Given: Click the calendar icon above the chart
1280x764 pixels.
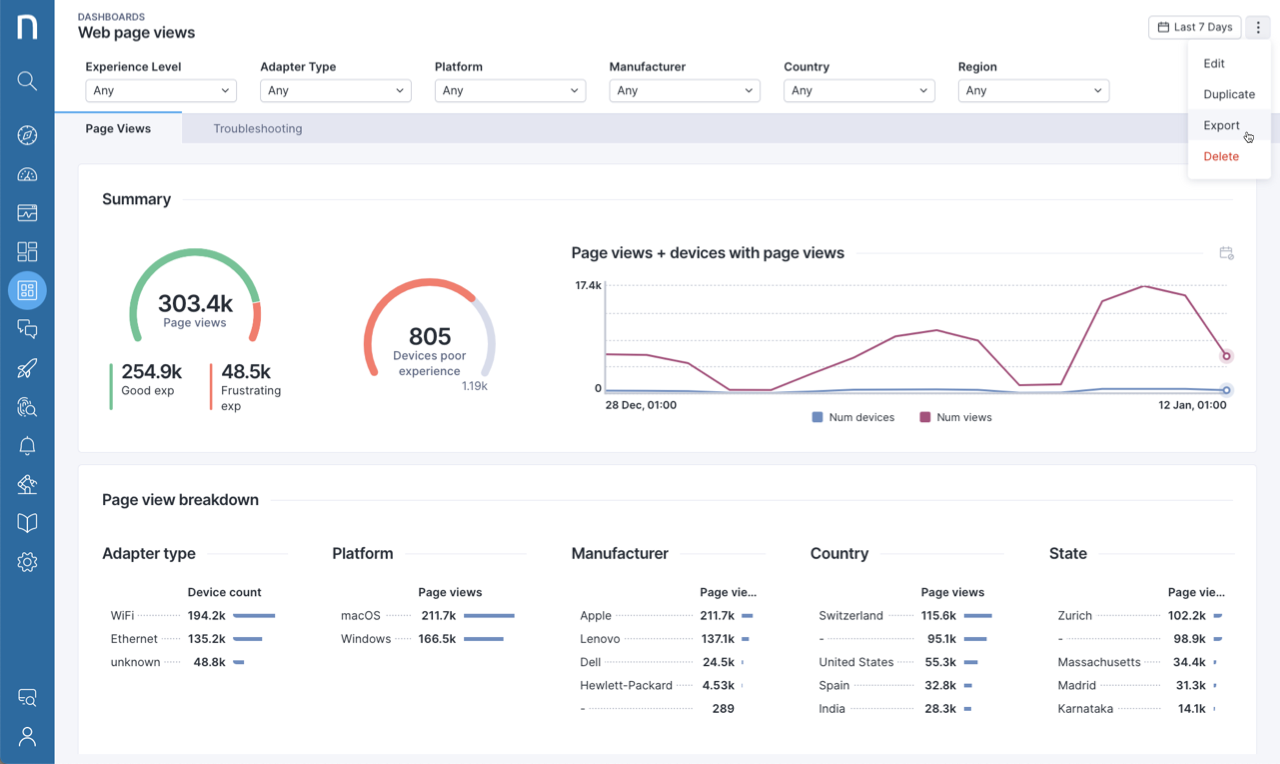Looking at the screenshot, I should click(1226, 253).
